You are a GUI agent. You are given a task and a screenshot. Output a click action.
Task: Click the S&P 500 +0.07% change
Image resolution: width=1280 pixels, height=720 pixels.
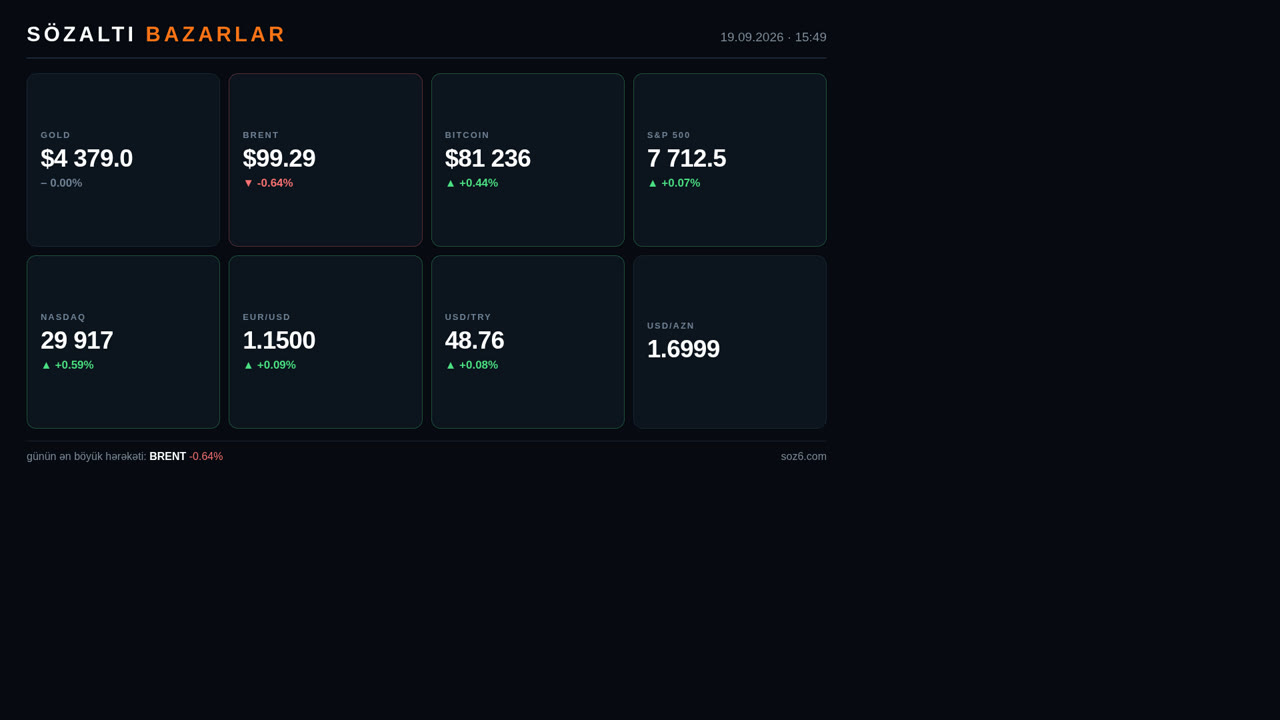[674, 183]
